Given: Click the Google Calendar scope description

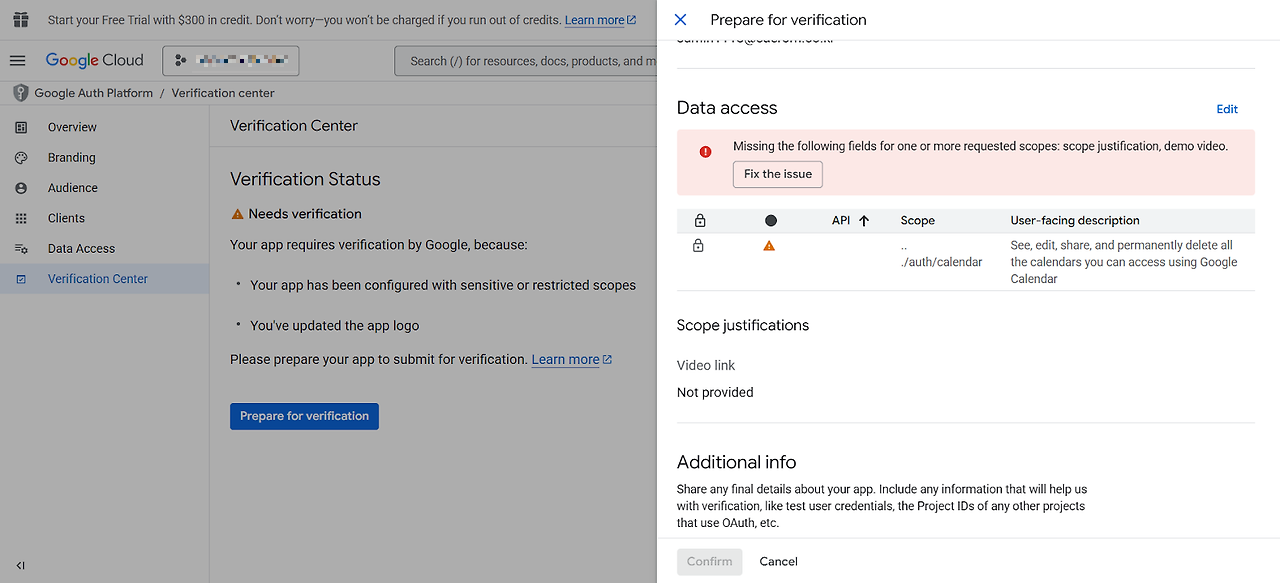Looking at the screenshot, I should click(1124, 262).
